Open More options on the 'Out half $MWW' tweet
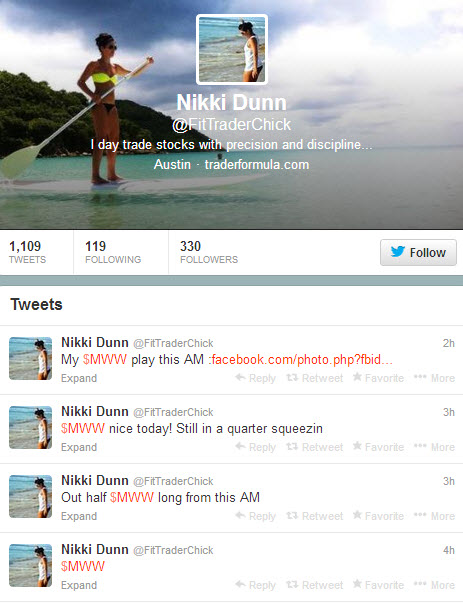Viewport: 463px width, 605px height. (434, 516)
